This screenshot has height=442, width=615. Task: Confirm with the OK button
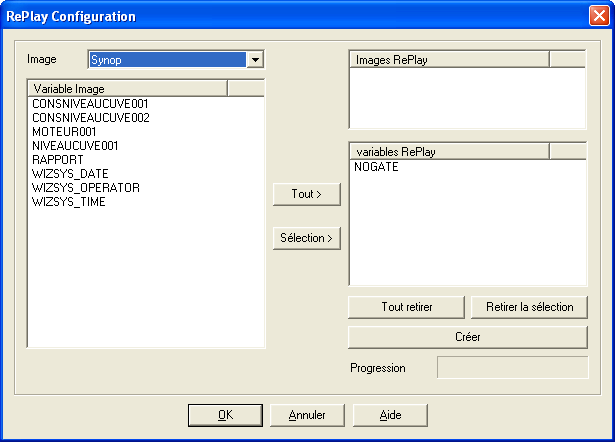[225, 414]
